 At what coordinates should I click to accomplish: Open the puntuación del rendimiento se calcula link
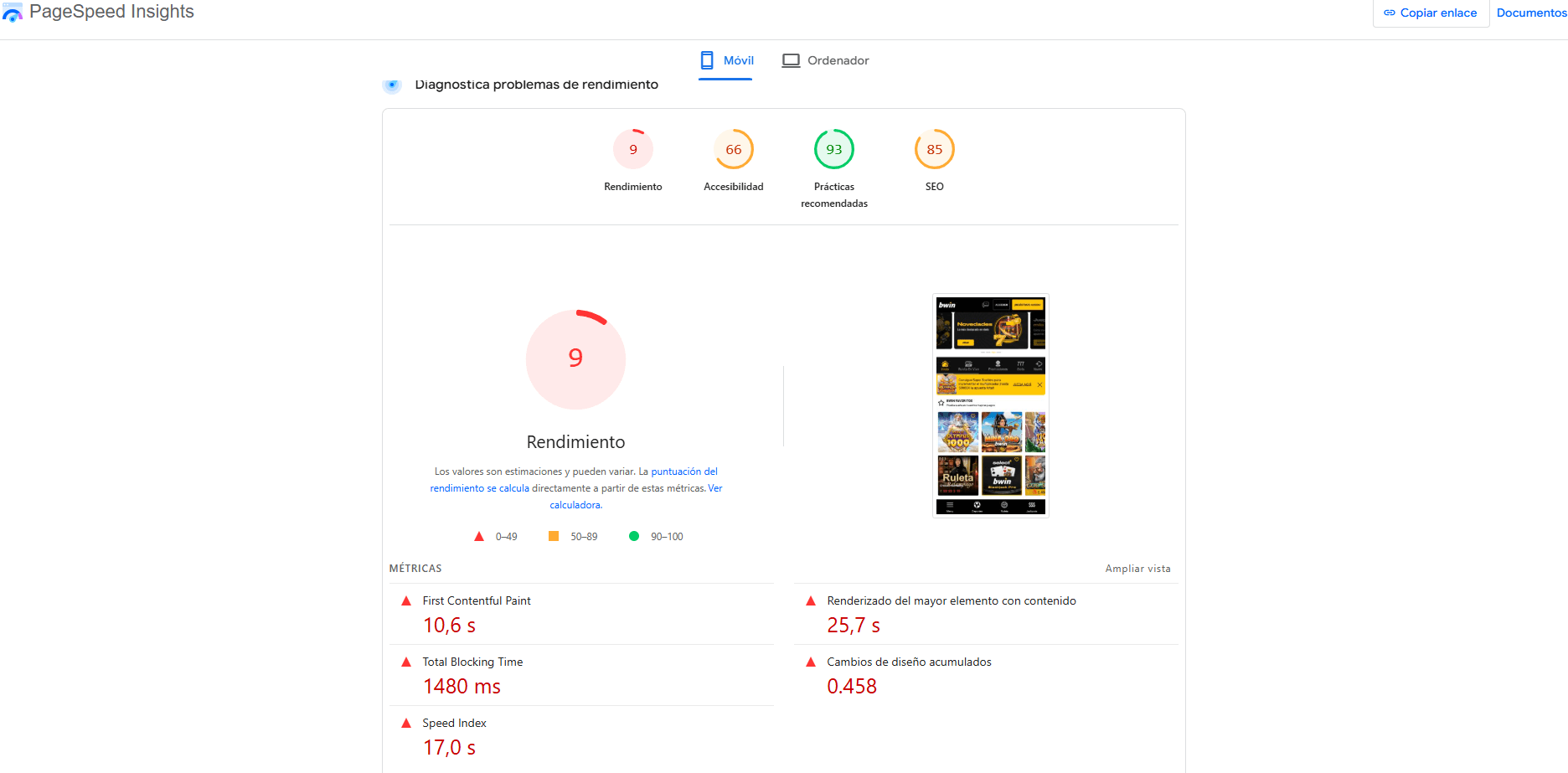tap(575, 480)
